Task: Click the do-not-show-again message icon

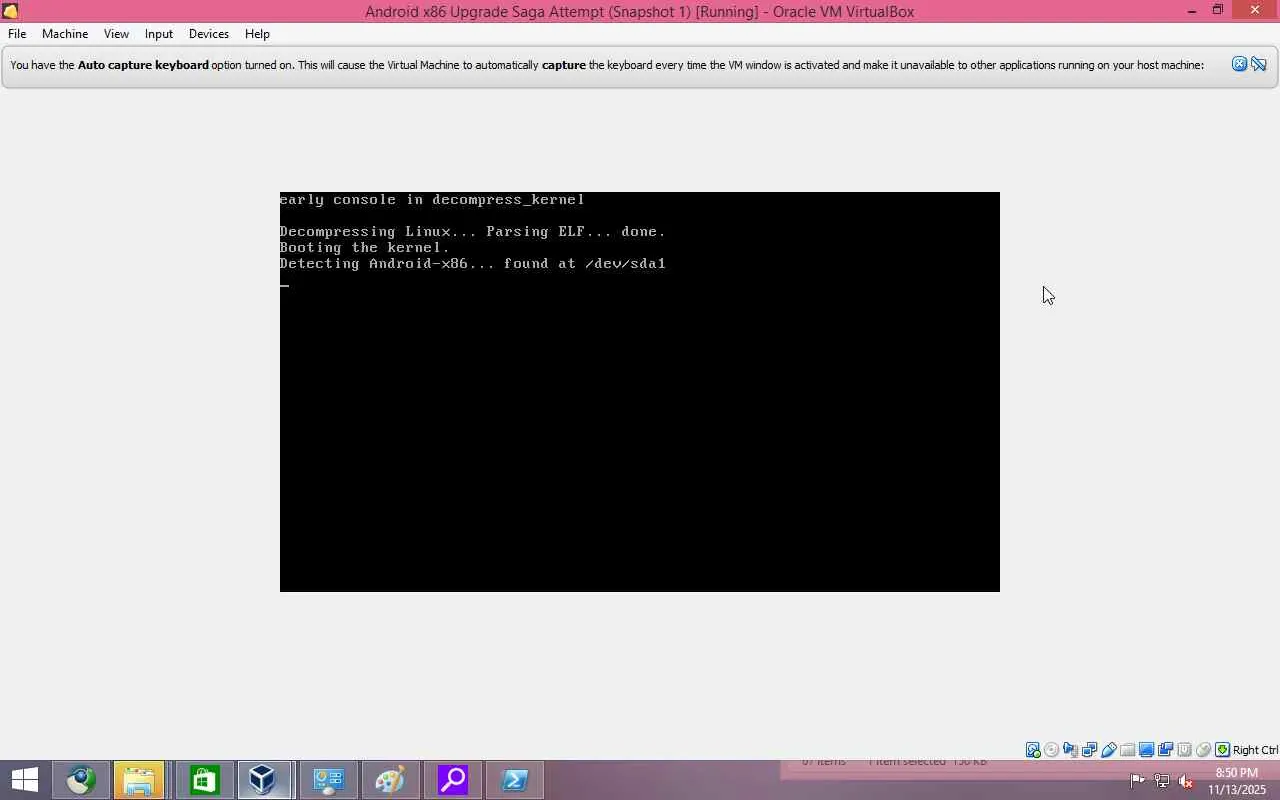Action: pyautogui.click(x=1259, y=64)
